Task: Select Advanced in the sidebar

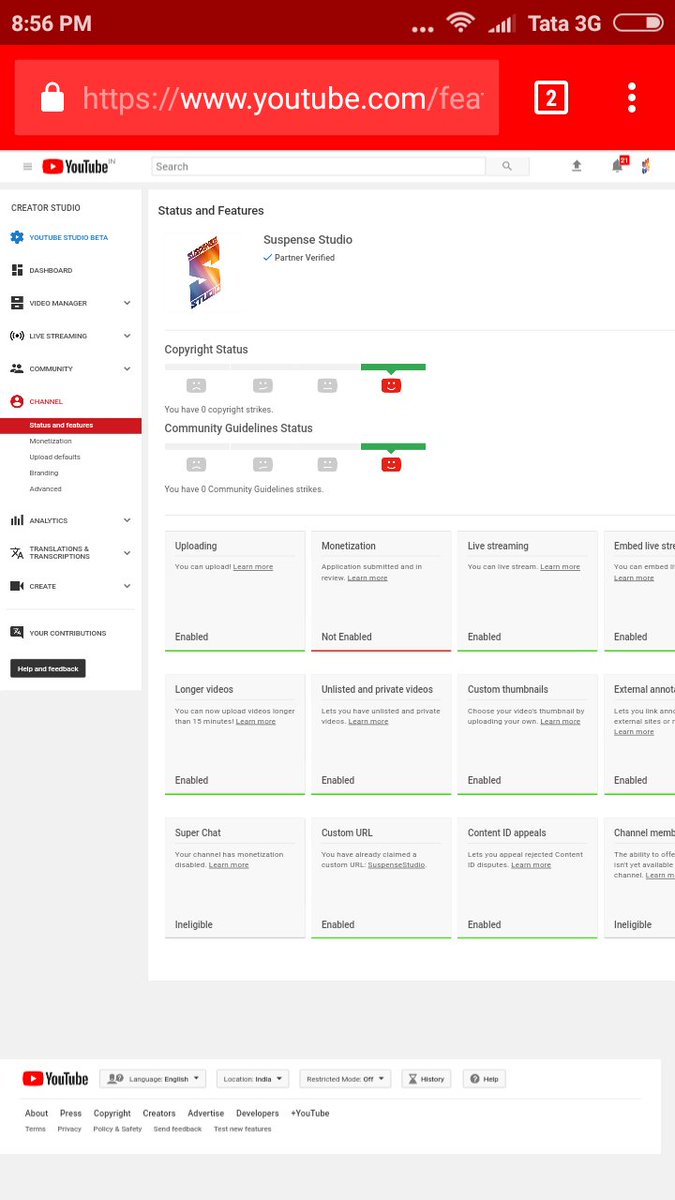Action: pyautogui.click(x=45, y=489)
